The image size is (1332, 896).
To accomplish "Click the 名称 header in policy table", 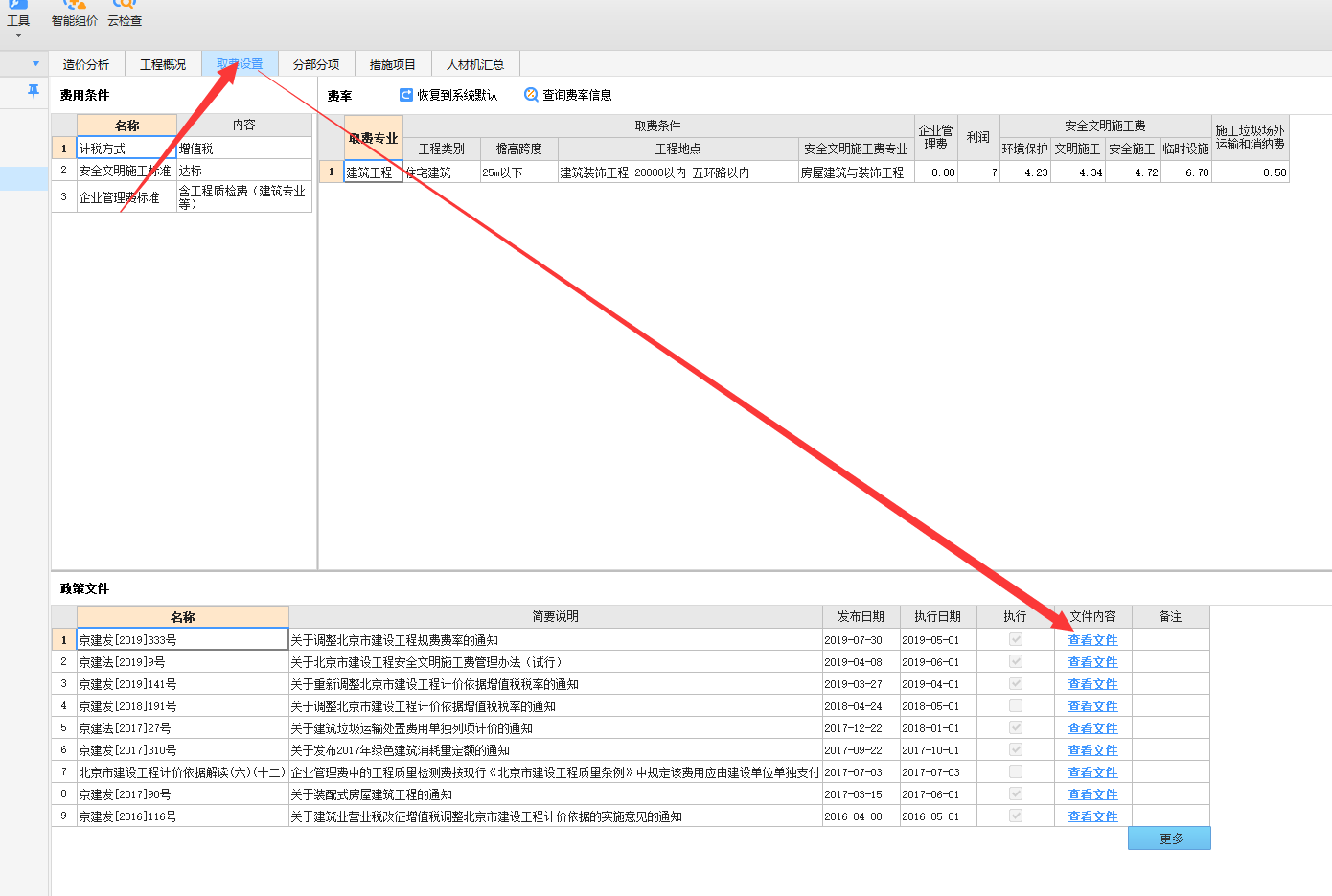I will [183, 617].
